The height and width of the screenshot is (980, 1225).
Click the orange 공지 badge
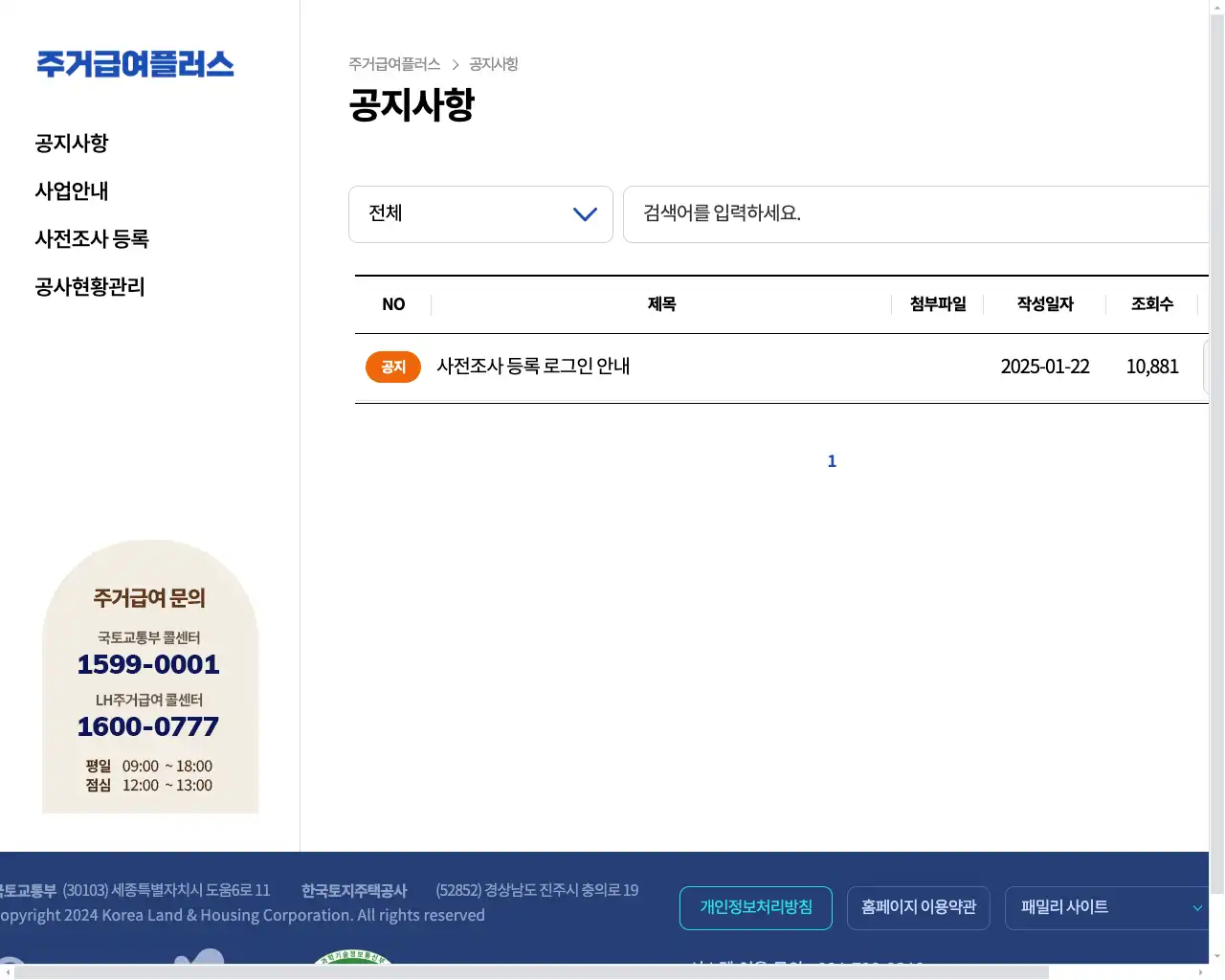point(392,367)
